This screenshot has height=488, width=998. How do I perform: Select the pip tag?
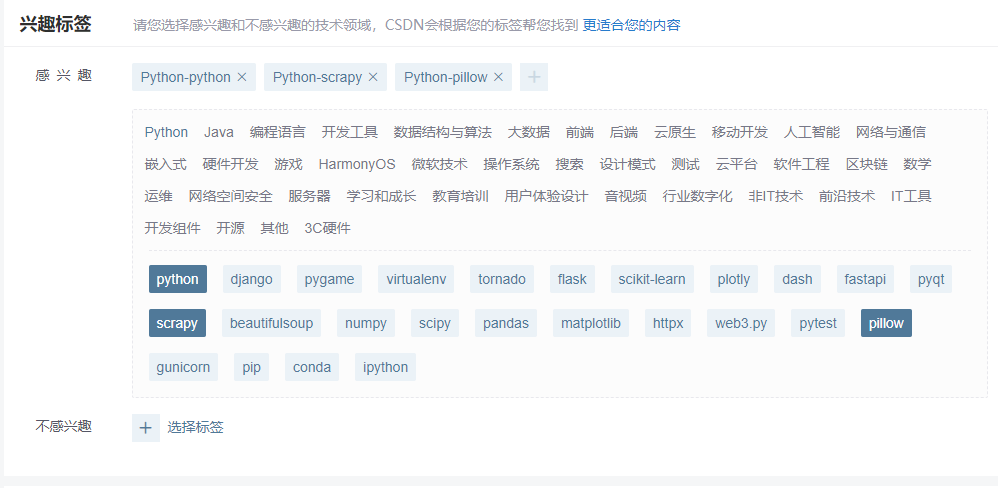251,367
